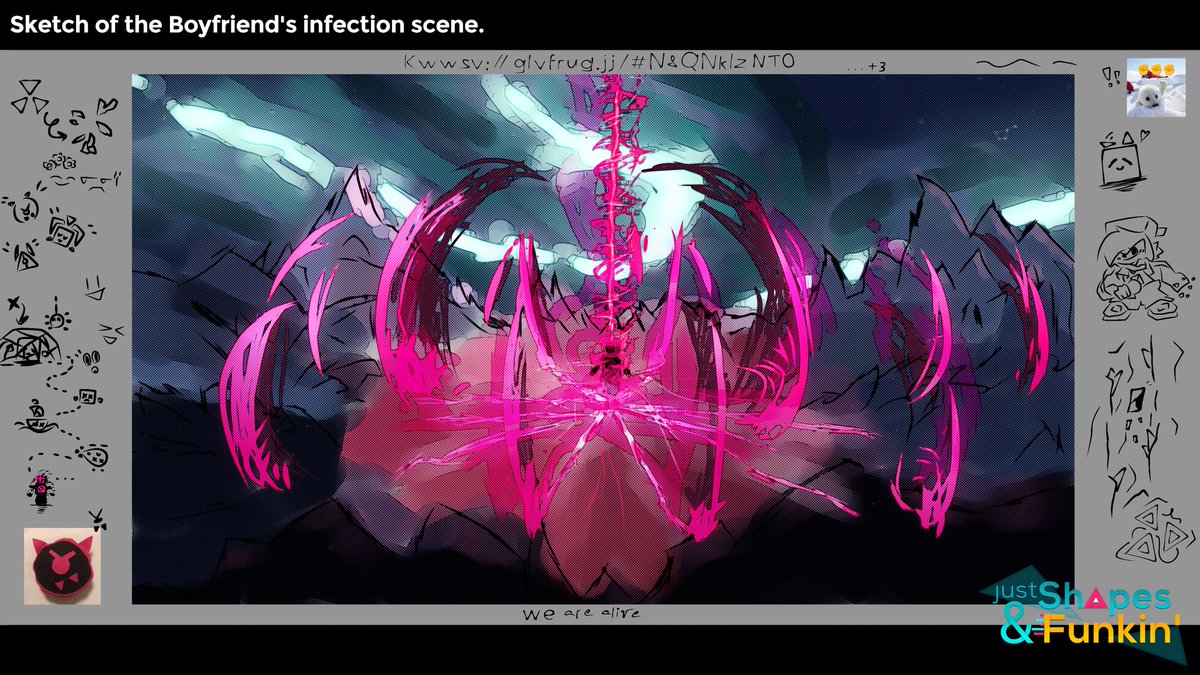
Task: Click the "...+3" note
Action: 865,65
